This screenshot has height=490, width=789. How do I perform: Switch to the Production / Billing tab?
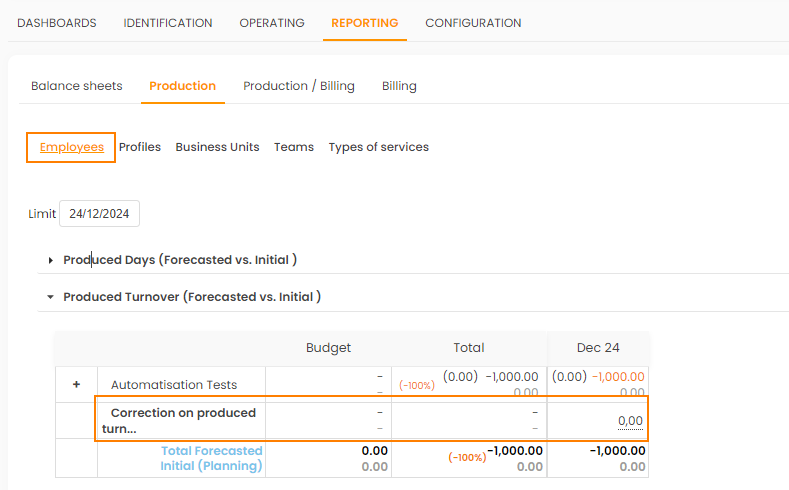[299, 86]
